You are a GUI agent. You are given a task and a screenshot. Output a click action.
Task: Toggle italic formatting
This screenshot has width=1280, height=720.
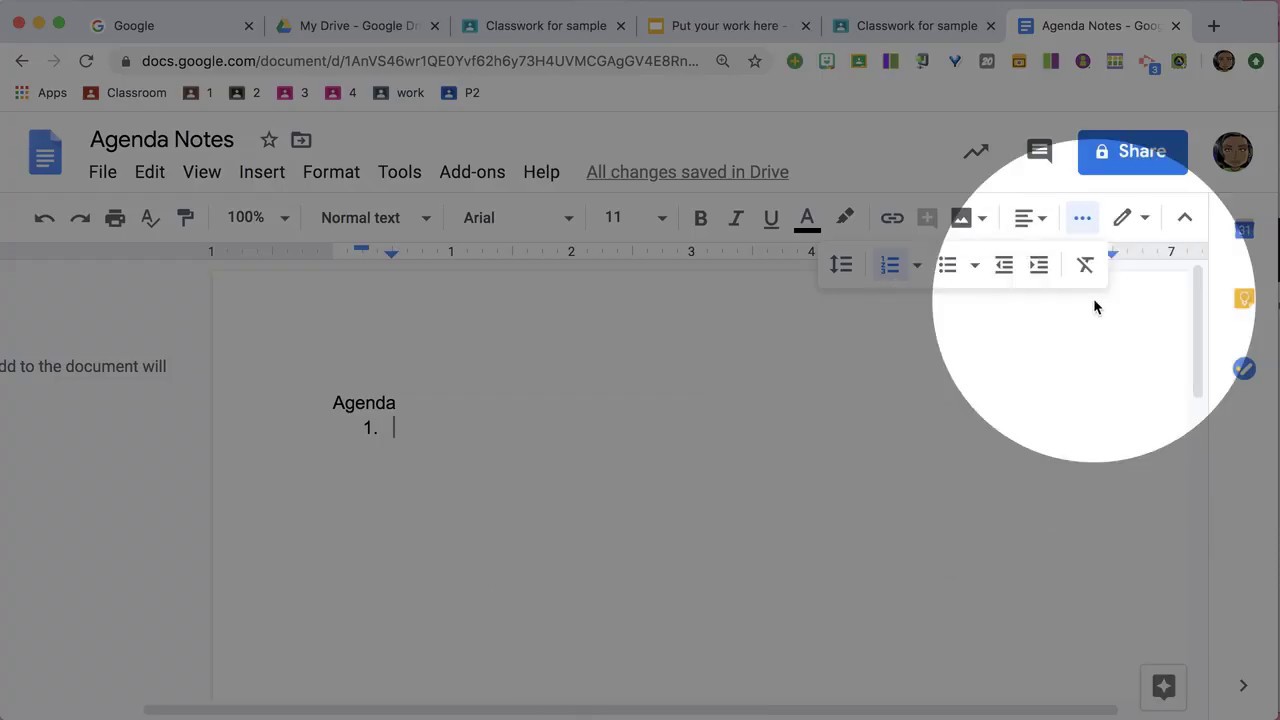(x=736, y=218)
